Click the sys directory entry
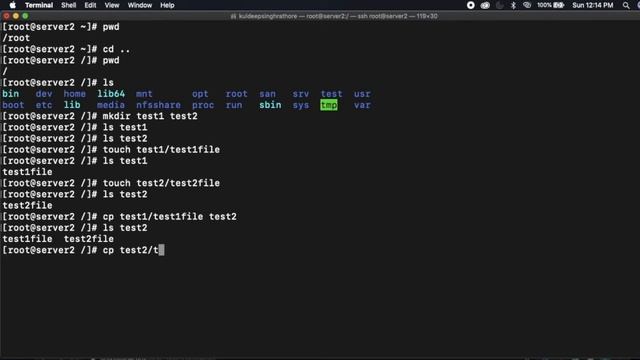 tap(301, 105)
